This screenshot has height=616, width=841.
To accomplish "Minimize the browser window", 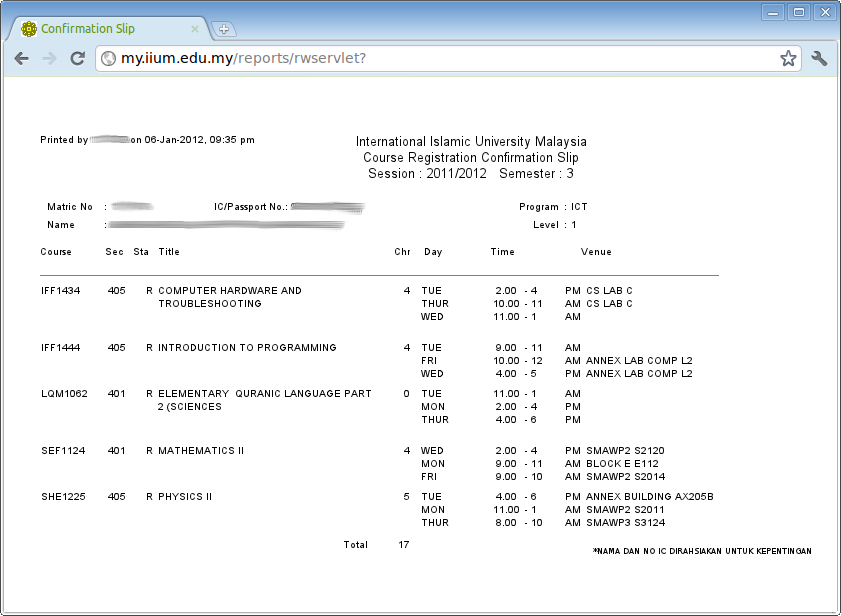I will [773, 12].
